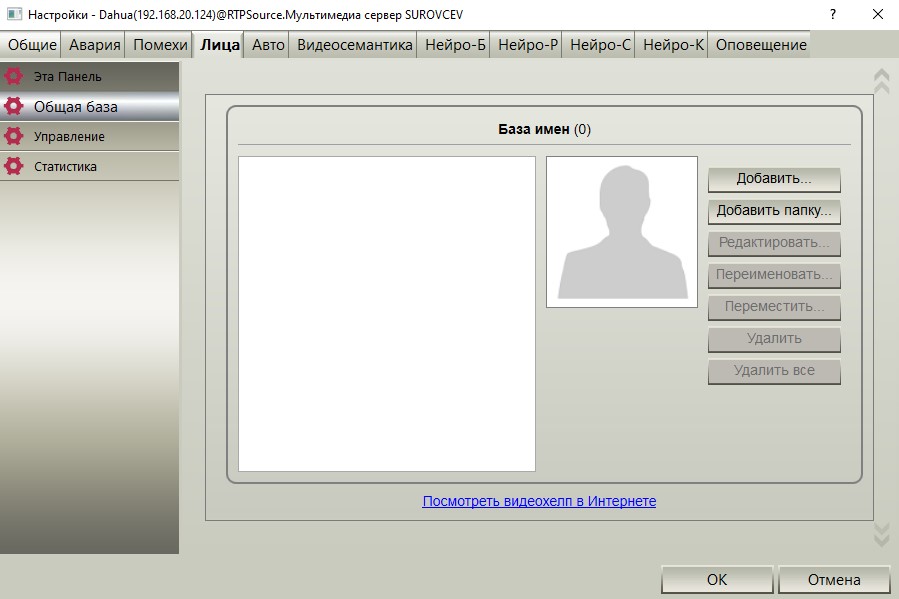Open the Видеосемантика tab
The height and width of the screenshot is (599, 899).
click(x=354, y=45)
